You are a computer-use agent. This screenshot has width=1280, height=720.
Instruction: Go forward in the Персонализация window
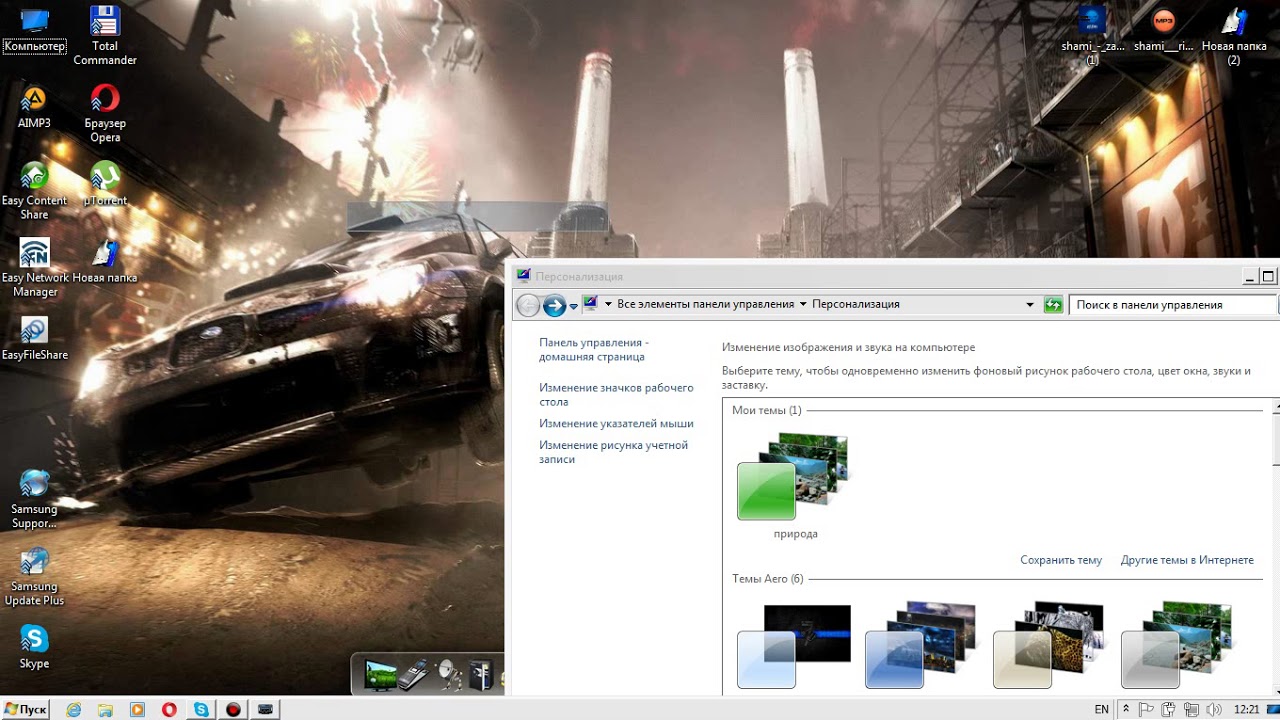pyautogui.click(x=554, y=305)
